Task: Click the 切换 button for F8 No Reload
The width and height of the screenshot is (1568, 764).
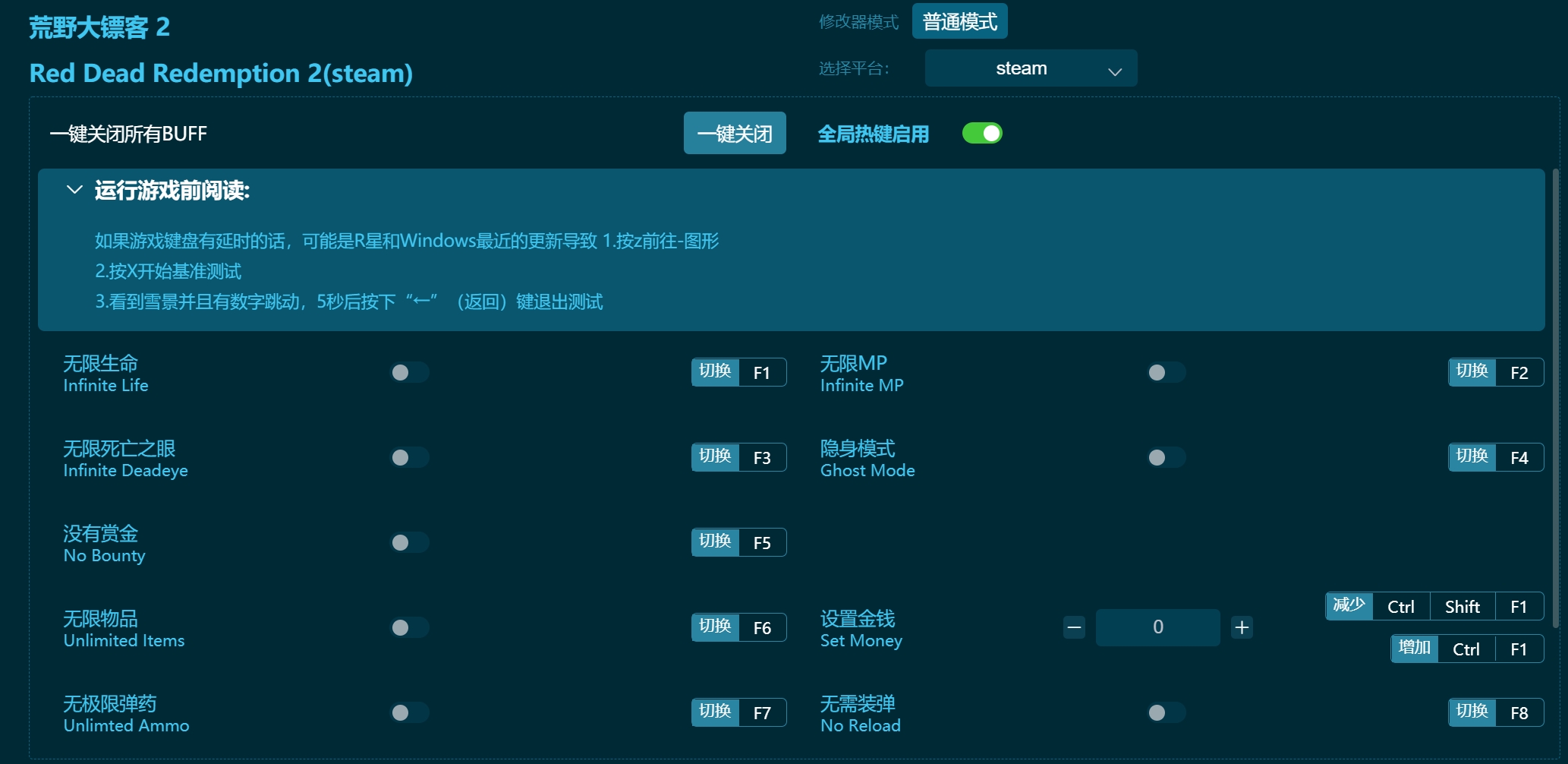Action: 1472,712
